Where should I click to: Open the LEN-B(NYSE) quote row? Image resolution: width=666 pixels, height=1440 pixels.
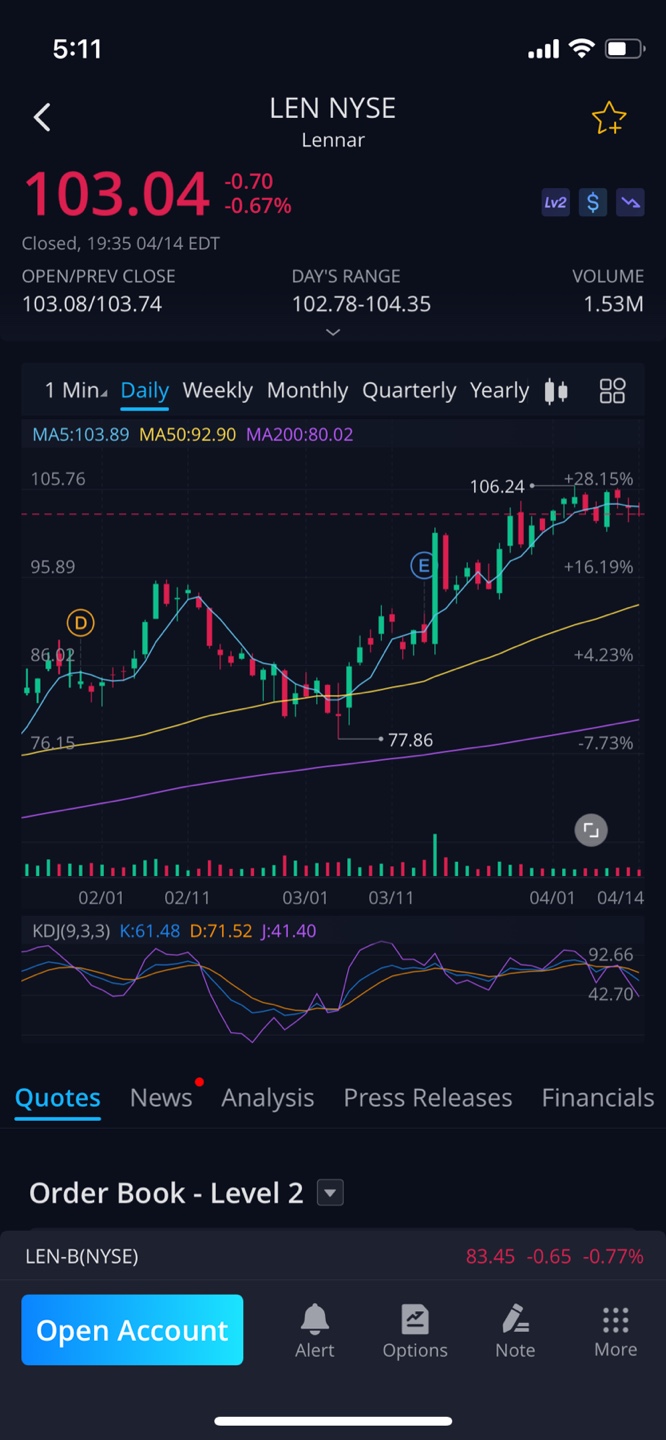(x=333, y=1256)
